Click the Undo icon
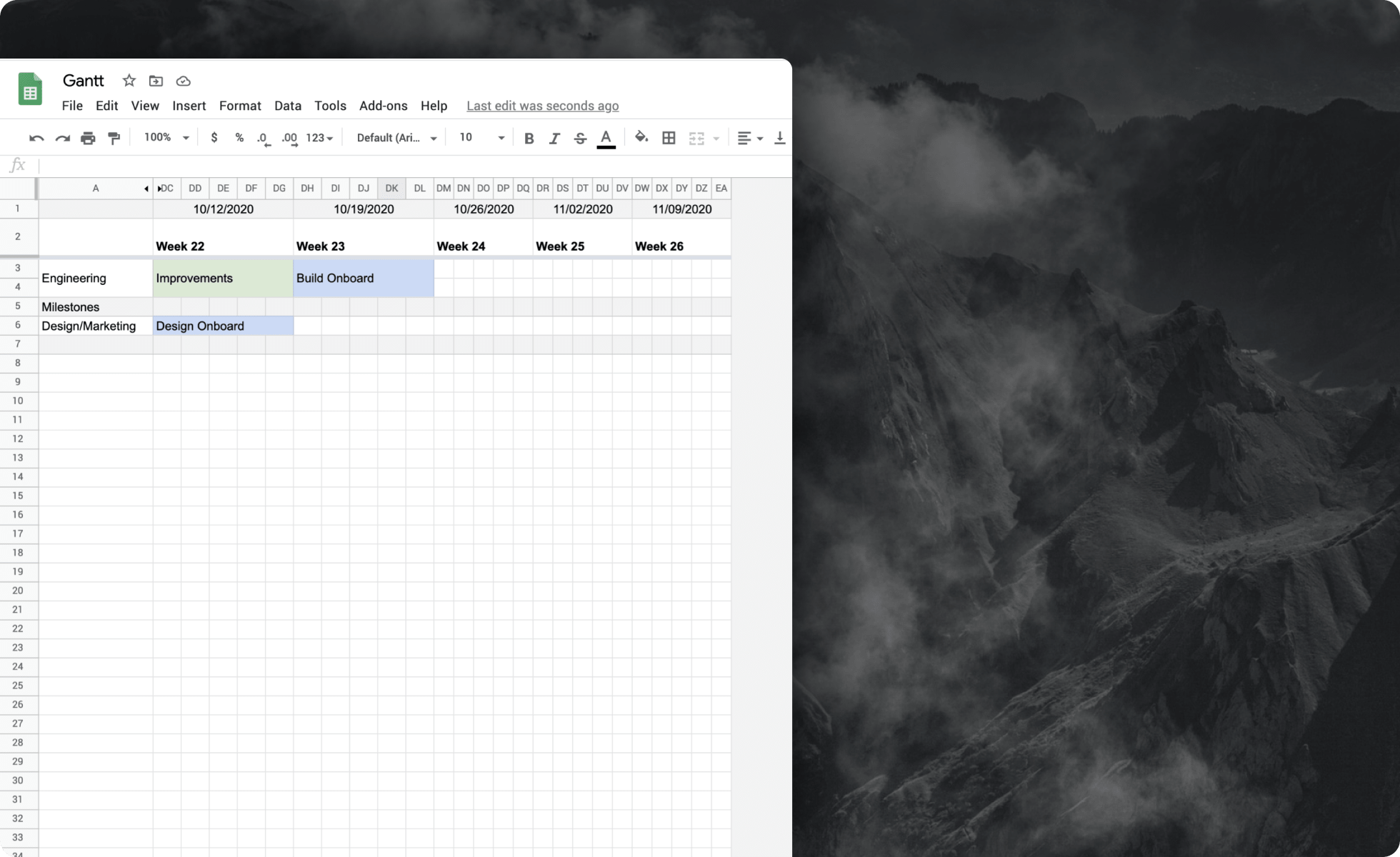Image resolution: width=1400 pixels, height=857 pixels. pos(36,137)
